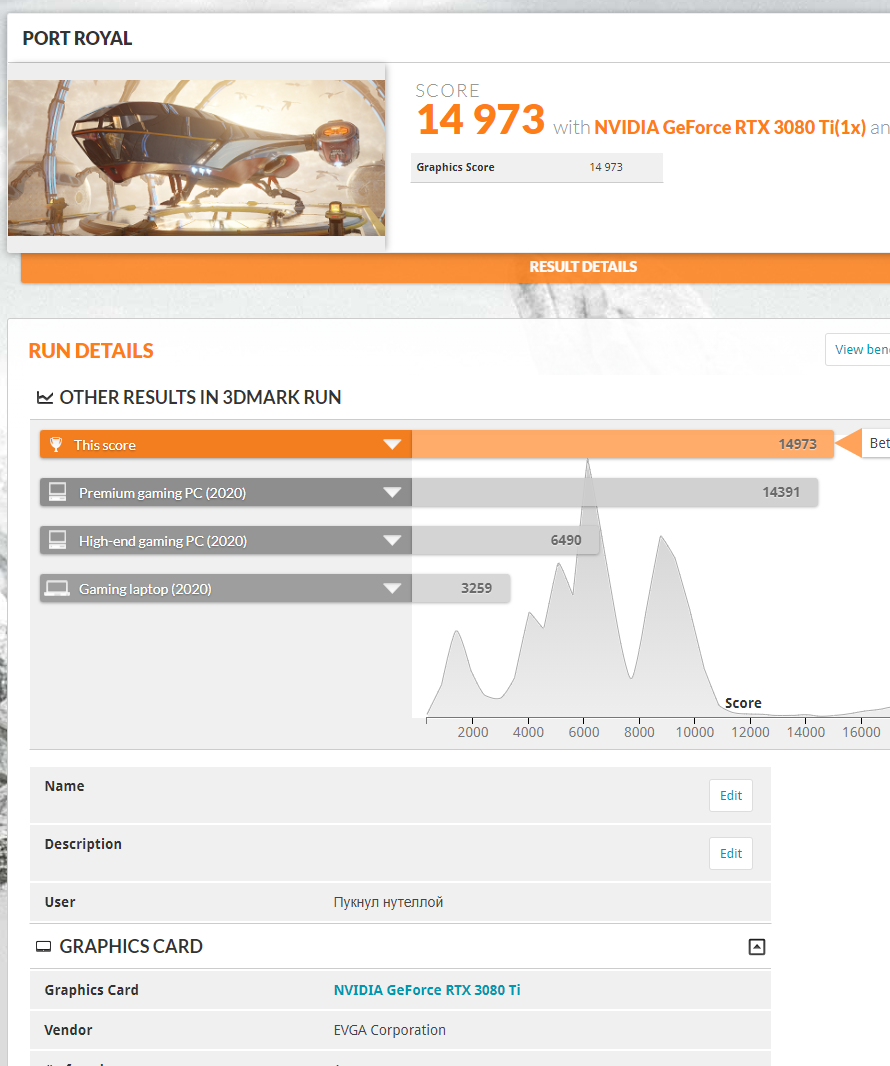This screenshot has height=1066, width=890.
Task: Click the Better label at the score arrow
Action: tap(878, 443)
